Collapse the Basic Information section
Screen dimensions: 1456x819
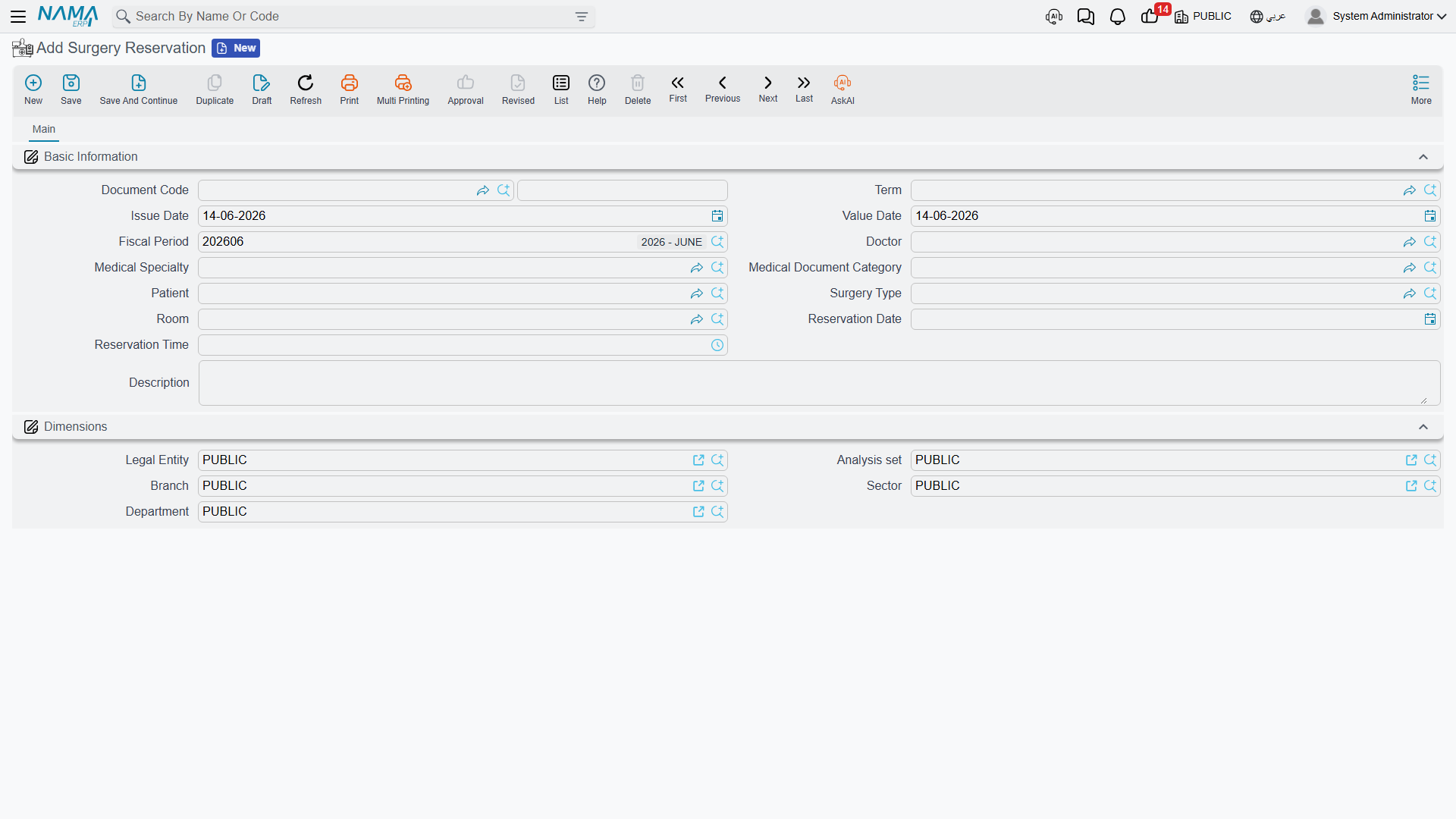(x=1423, y=157)
